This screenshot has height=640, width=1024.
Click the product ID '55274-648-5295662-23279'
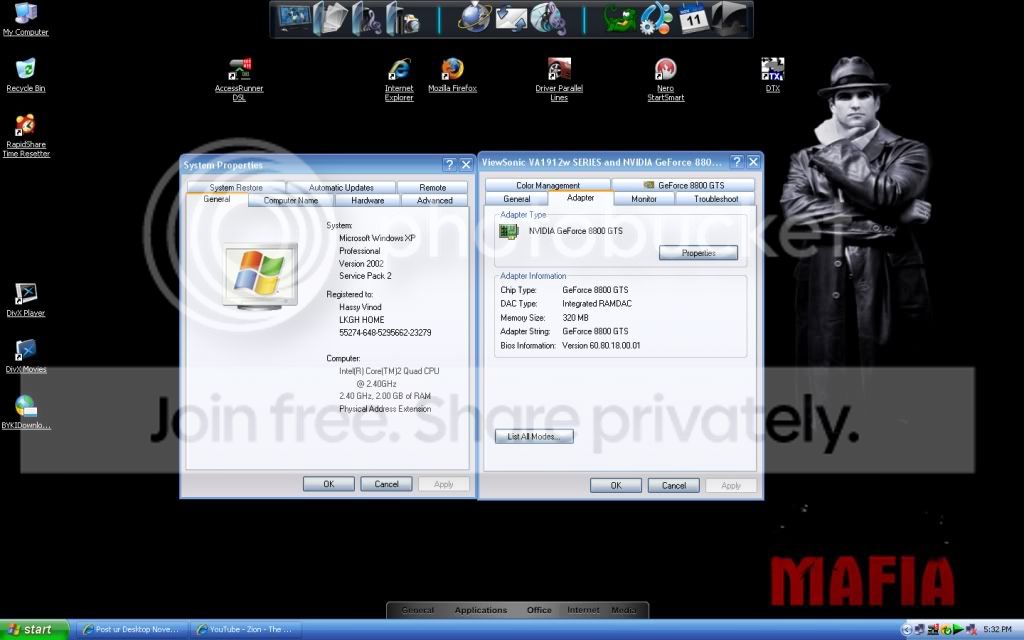[385, 332]
